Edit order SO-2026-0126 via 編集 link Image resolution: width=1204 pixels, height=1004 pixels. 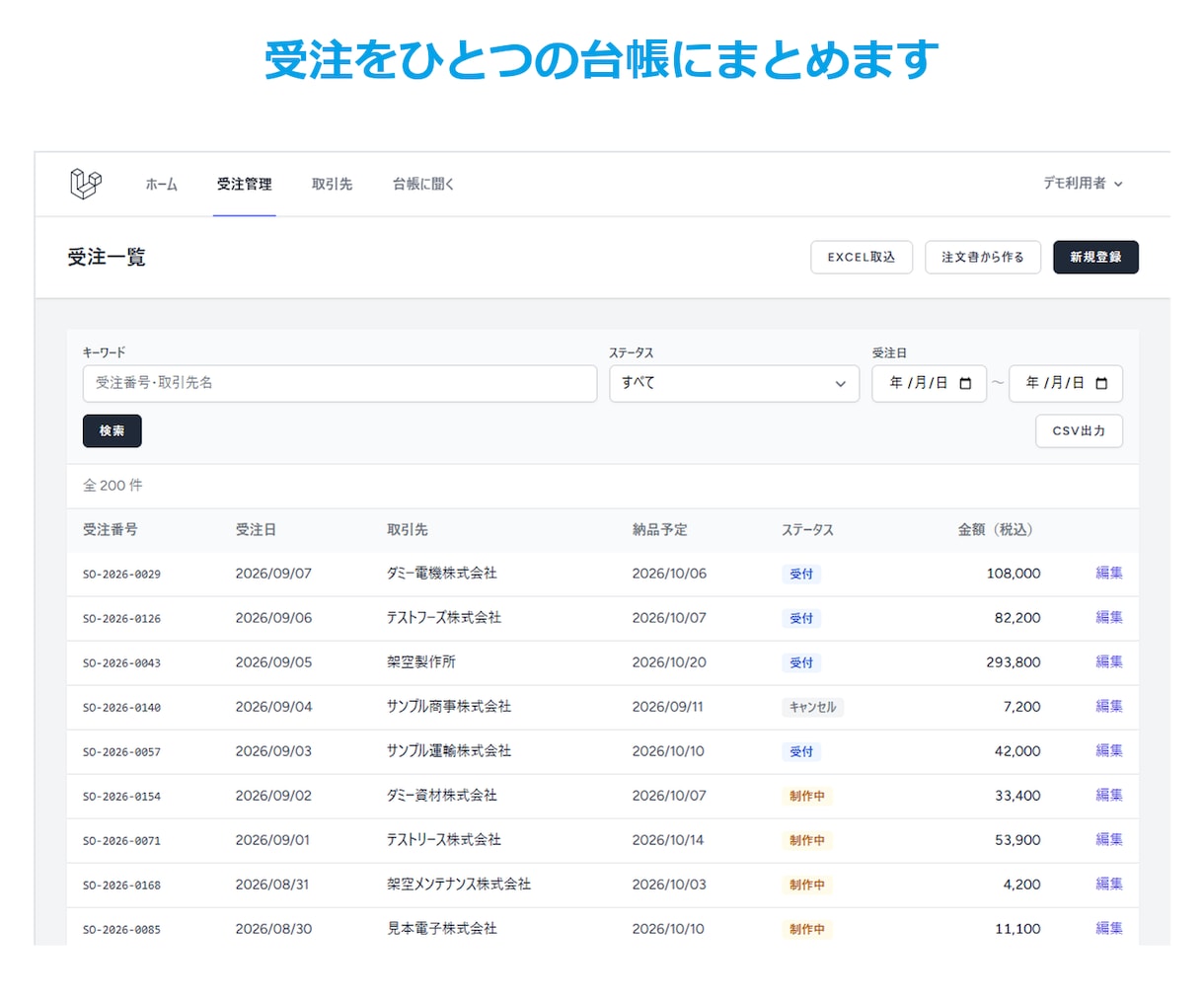click(1109, 617)
